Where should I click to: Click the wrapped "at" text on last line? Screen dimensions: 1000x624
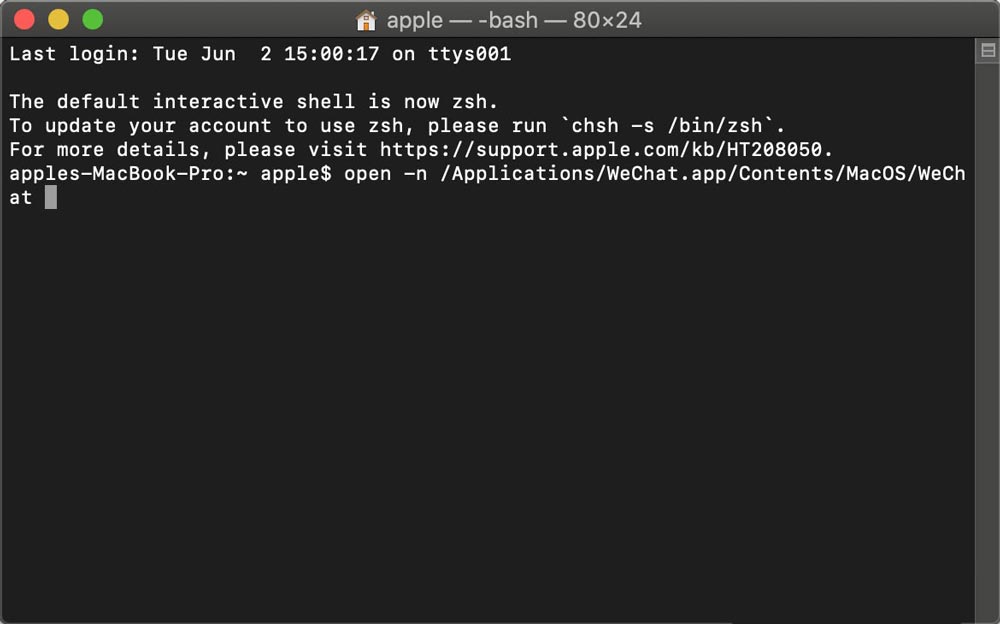[x=20, y=198]
